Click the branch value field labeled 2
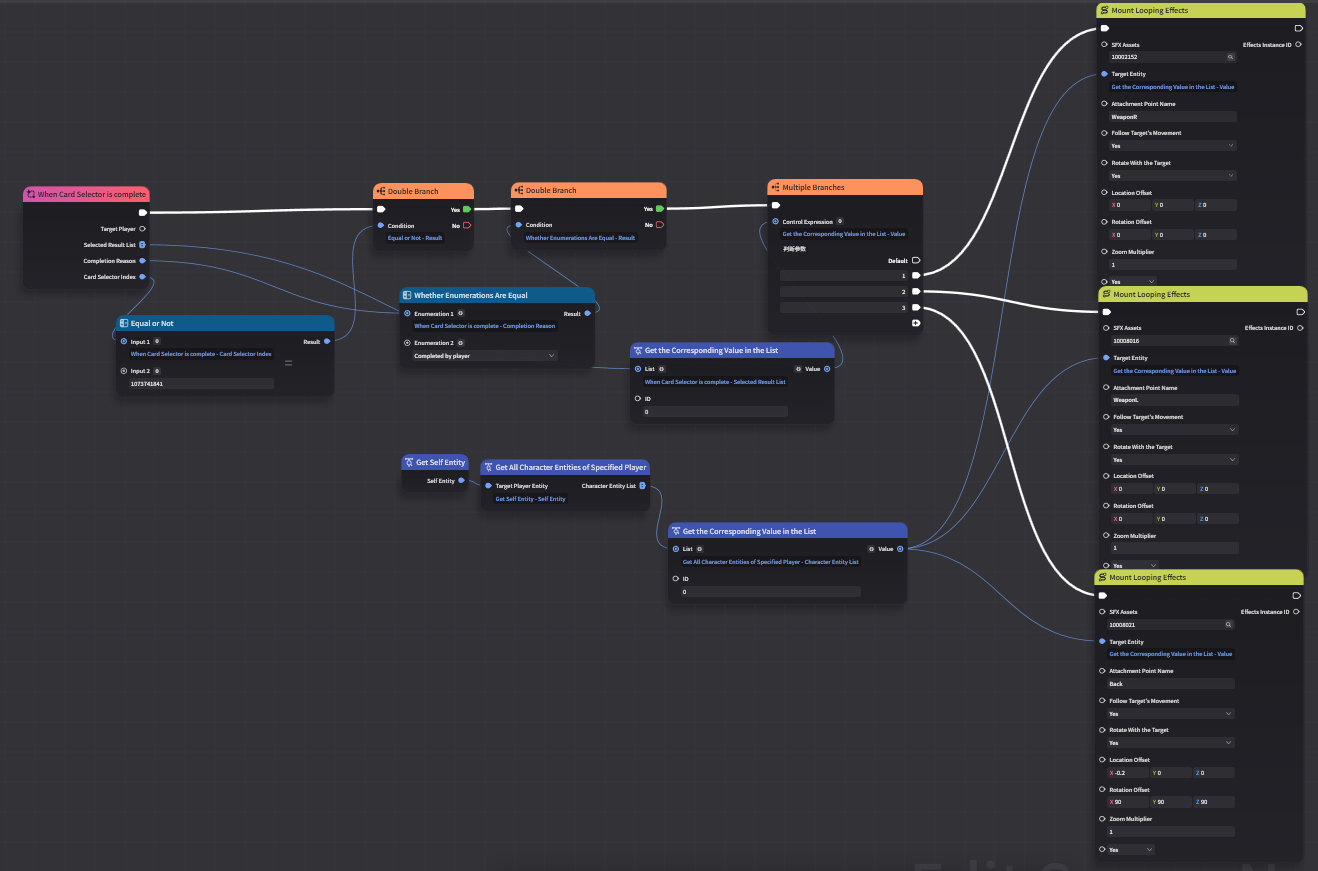This screenshot has height=871, width=1318. (x=844, y=292)
